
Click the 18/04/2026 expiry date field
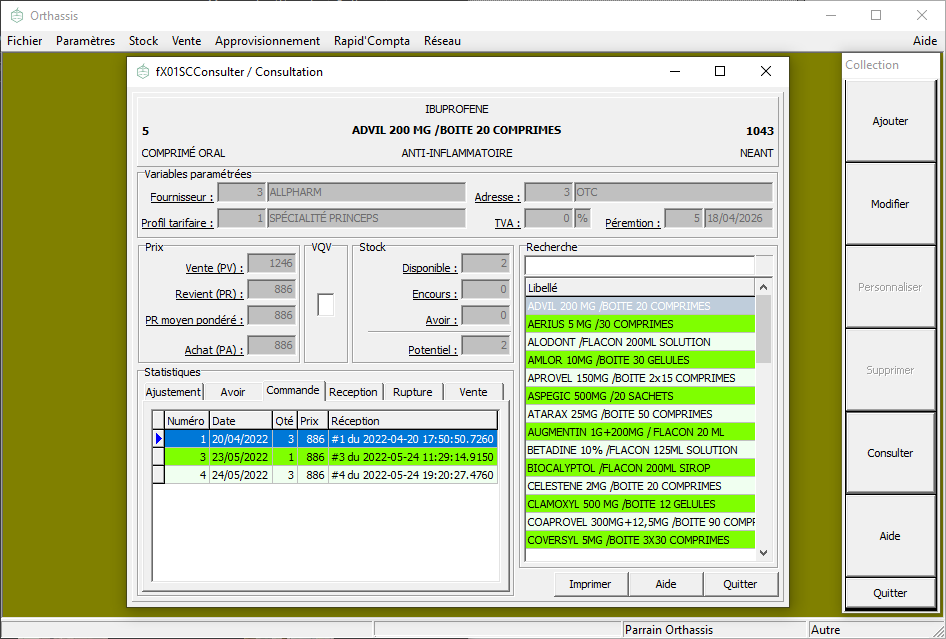point(738,218)
